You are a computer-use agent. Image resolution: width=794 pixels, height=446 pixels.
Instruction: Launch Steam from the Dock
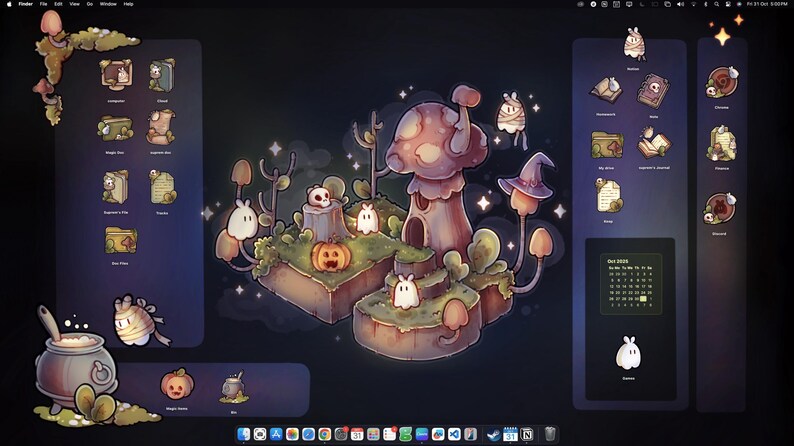[493, 434]
